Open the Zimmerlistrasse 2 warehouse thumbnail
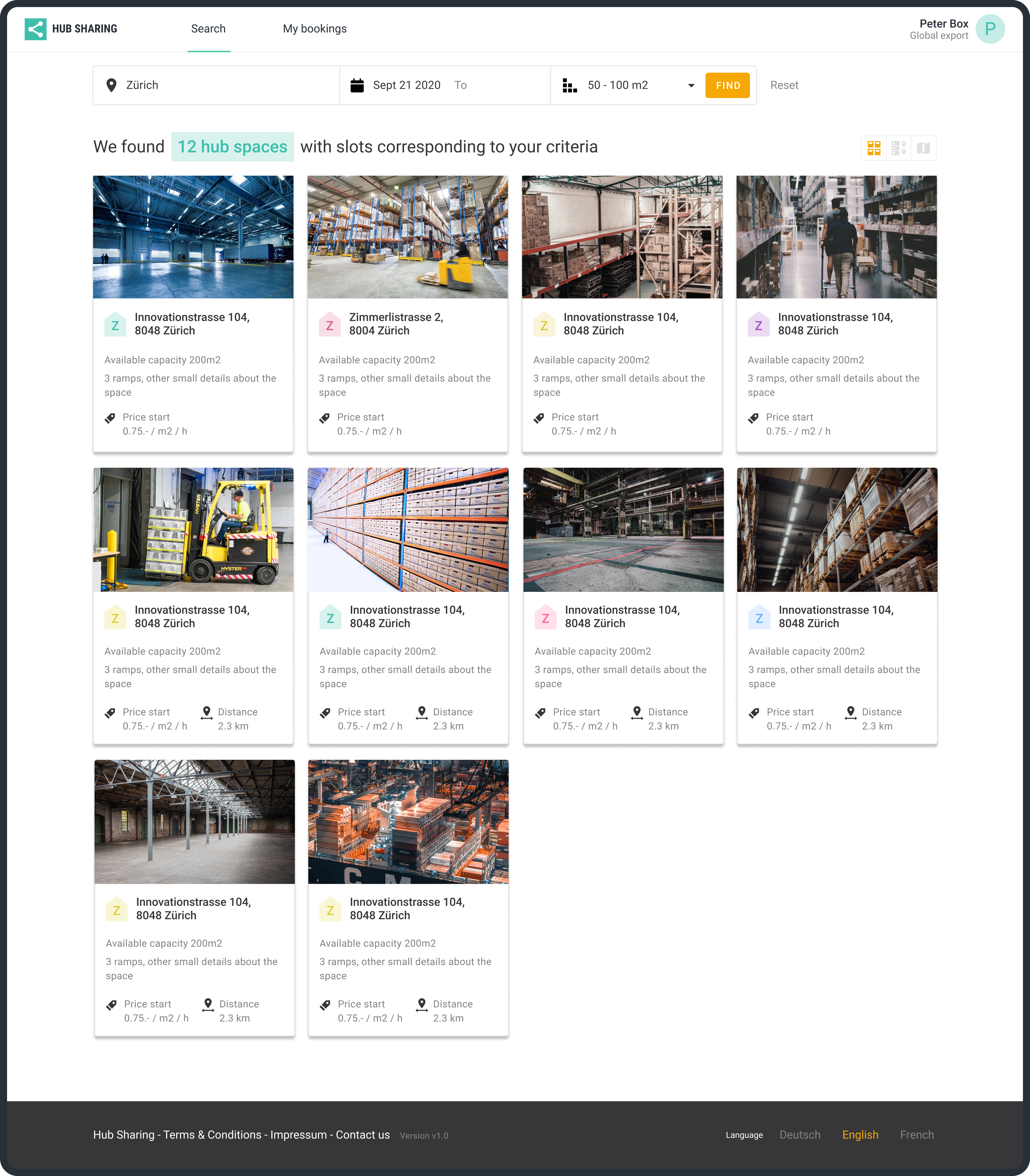 click(408, 237)
